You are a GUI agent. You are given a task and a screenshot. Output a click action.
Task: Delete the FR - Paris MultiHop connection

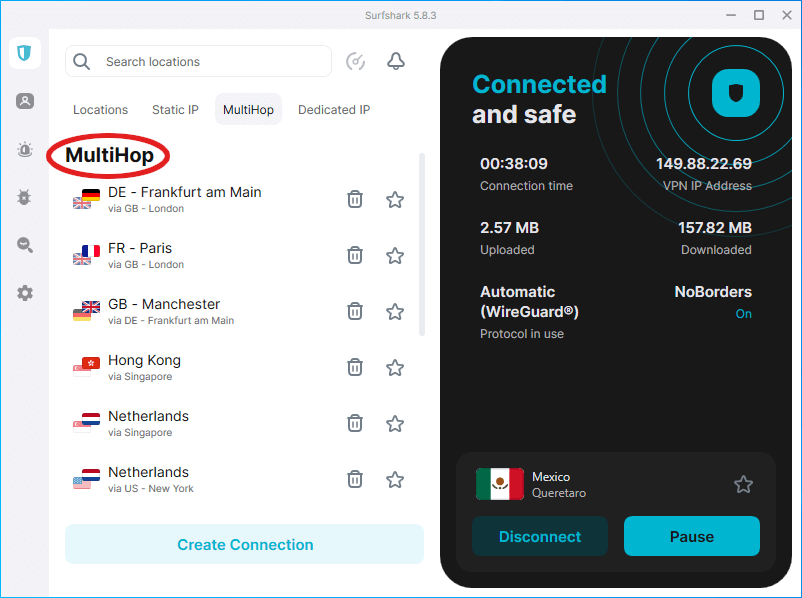pyautogui.click(x=355, y=255)
